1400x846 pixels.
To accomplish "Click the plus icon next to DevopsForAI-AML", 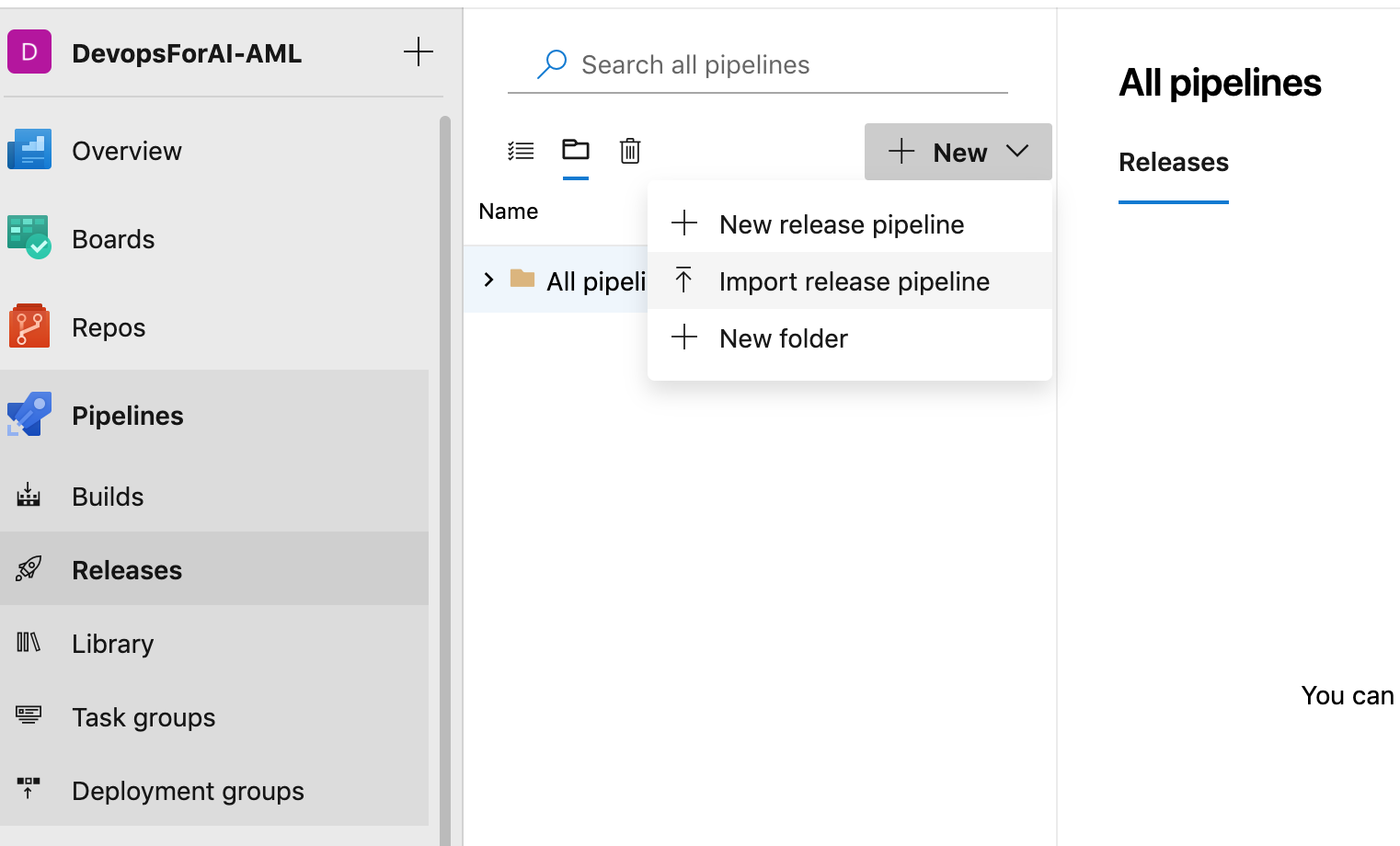I will click(x=419, y=51).
